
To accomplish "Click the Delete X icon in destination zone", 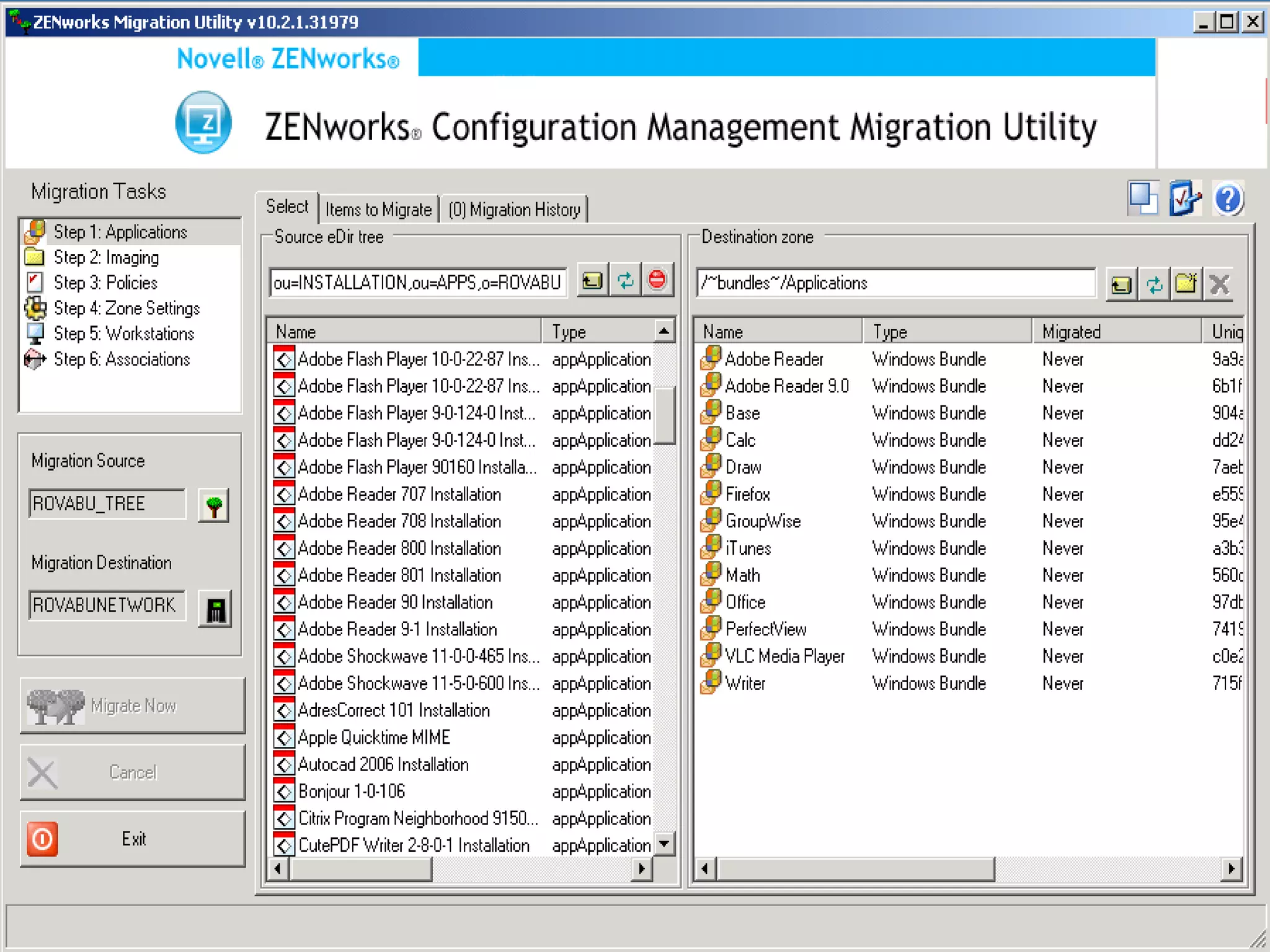I will (1219, 285).
